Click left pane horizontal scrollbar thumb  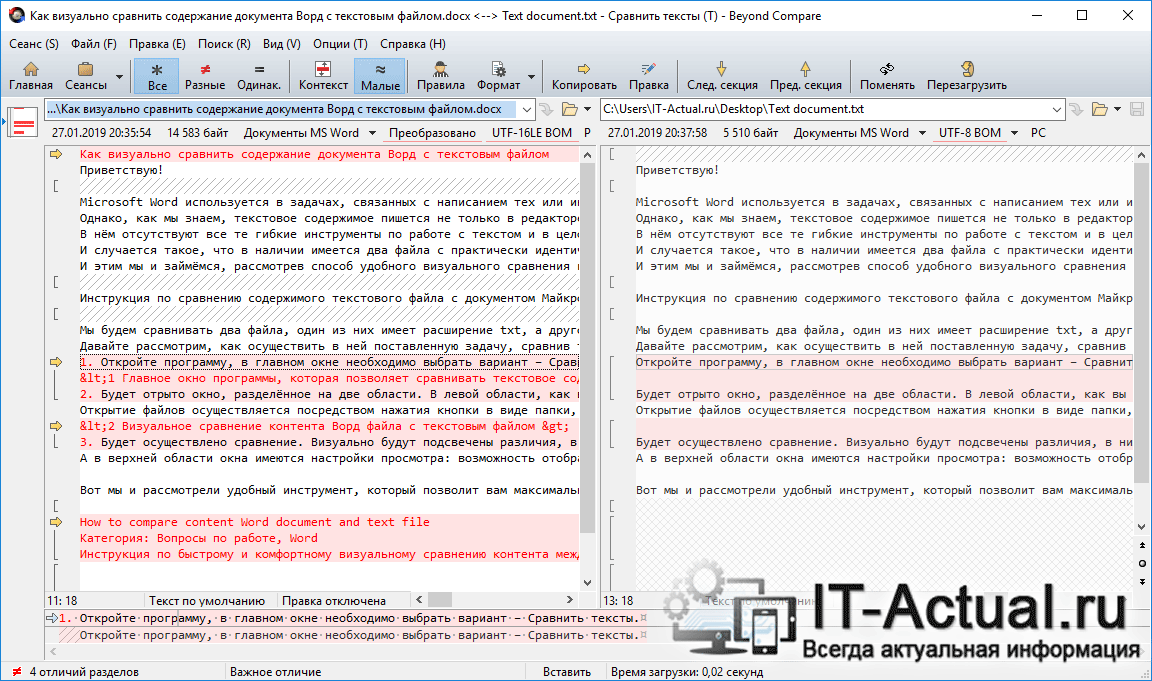click(x=439, y=600)
